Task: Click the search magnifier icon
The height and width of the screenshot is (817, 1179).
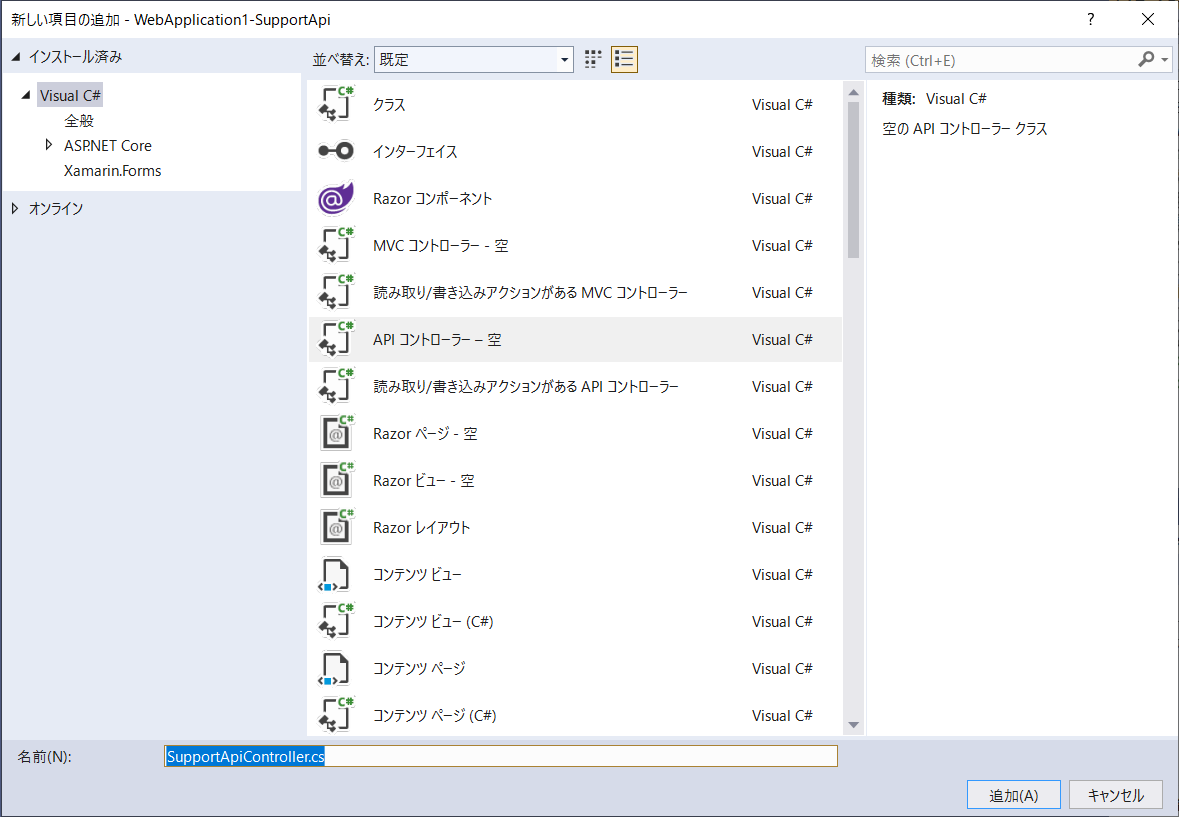Action: 1146,59
